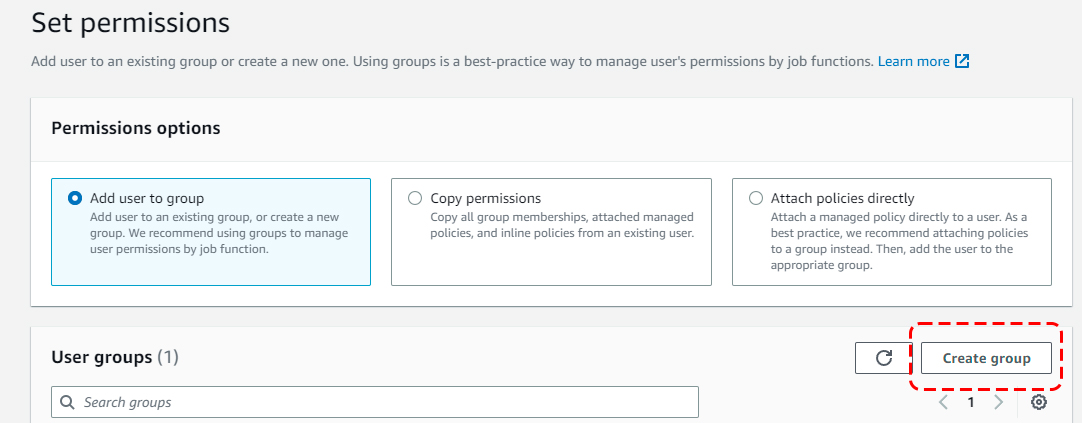Click the Copy permissions card description text

click(561, 225)
